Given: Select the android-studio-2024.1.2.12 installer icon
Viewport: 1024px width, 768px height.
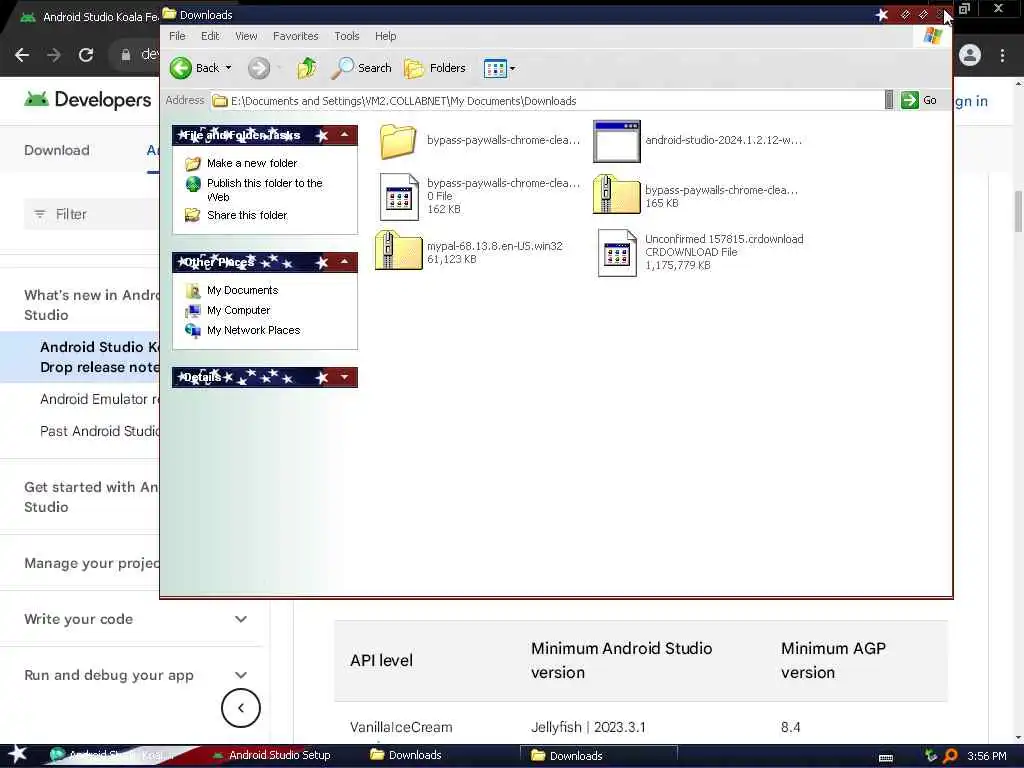Looking at the screenshot, I should 616,141.
